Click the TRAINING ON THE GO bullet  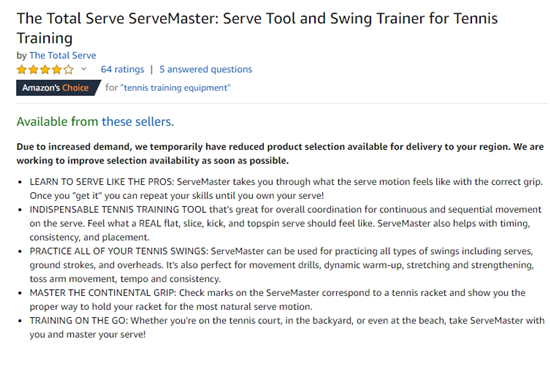287,328
